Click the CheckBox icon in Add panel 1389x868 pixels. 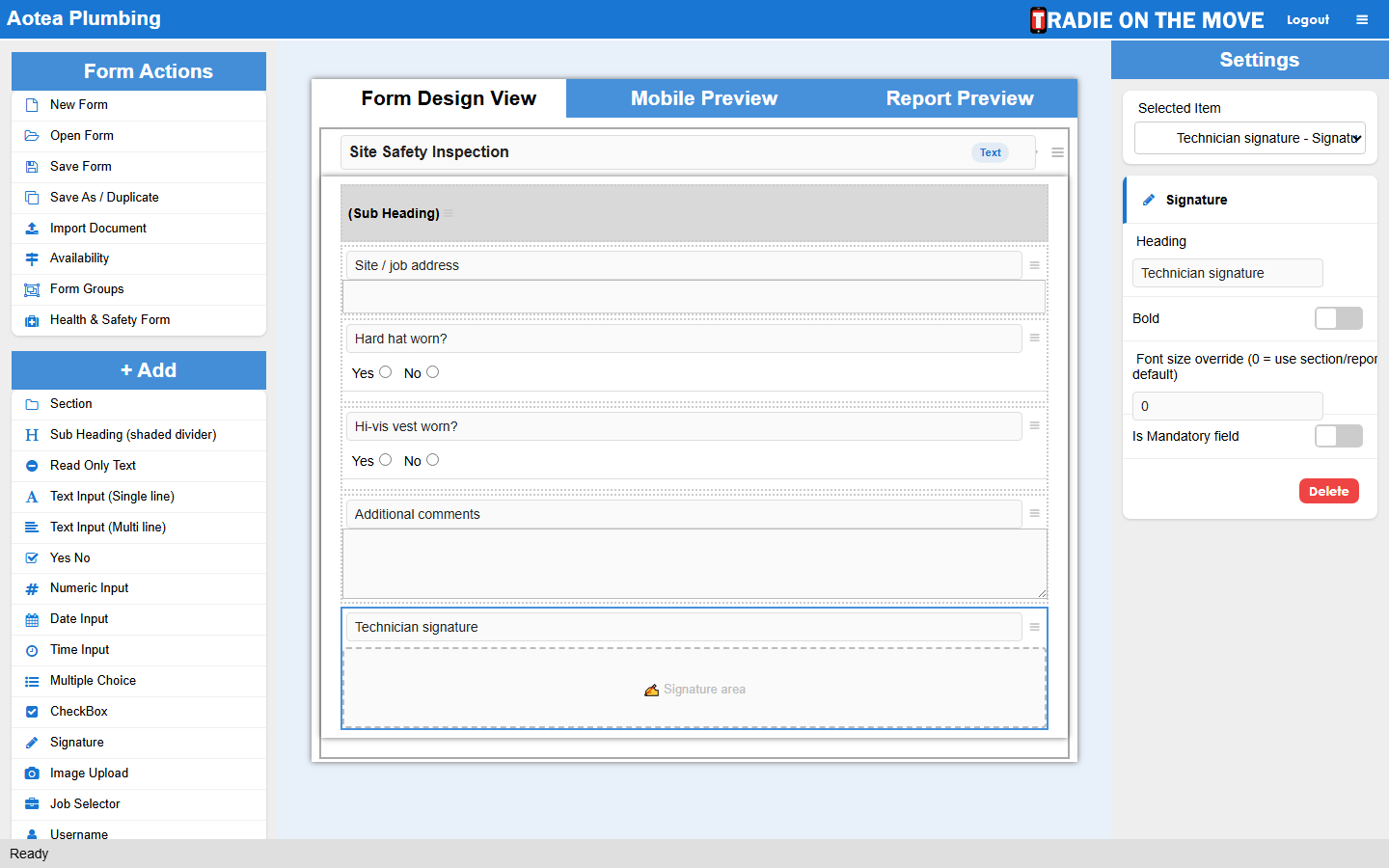pos(32,712)
